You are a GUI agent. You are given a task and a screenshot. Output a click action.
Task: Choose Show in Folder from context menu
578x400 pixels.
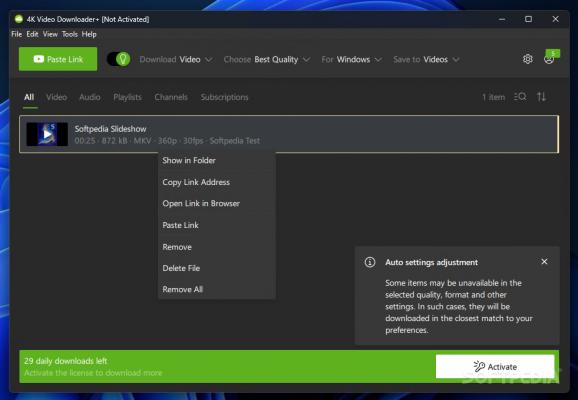(x=217, y=160)
